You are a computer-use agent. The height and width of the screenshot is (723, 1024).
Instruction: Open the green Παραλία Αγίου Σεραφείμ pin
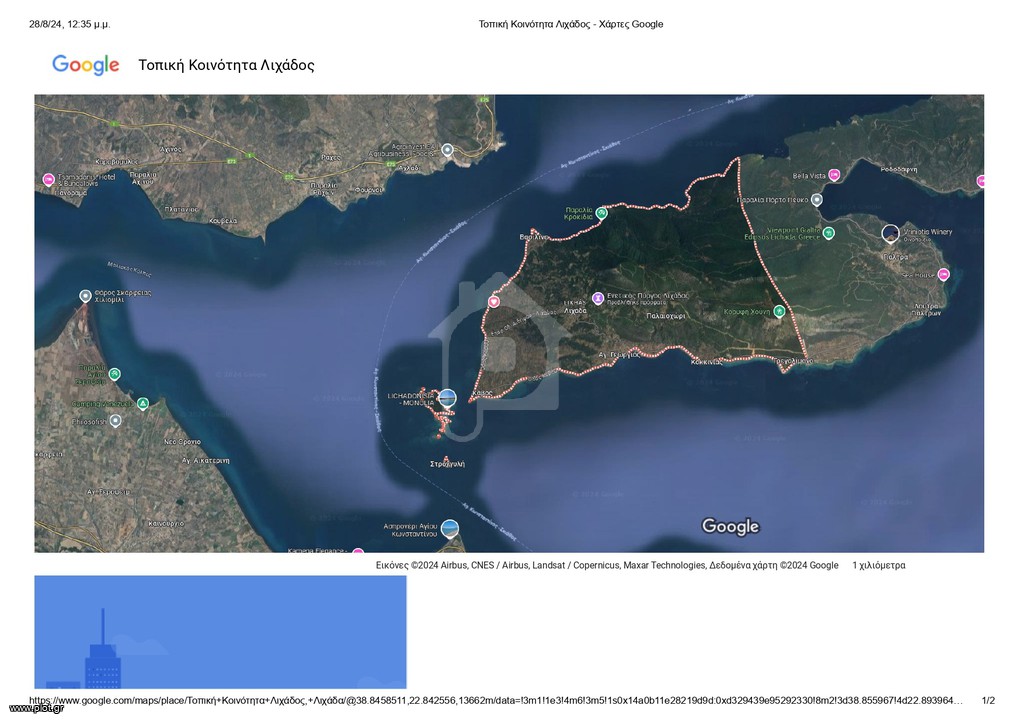tap(115, 374)
